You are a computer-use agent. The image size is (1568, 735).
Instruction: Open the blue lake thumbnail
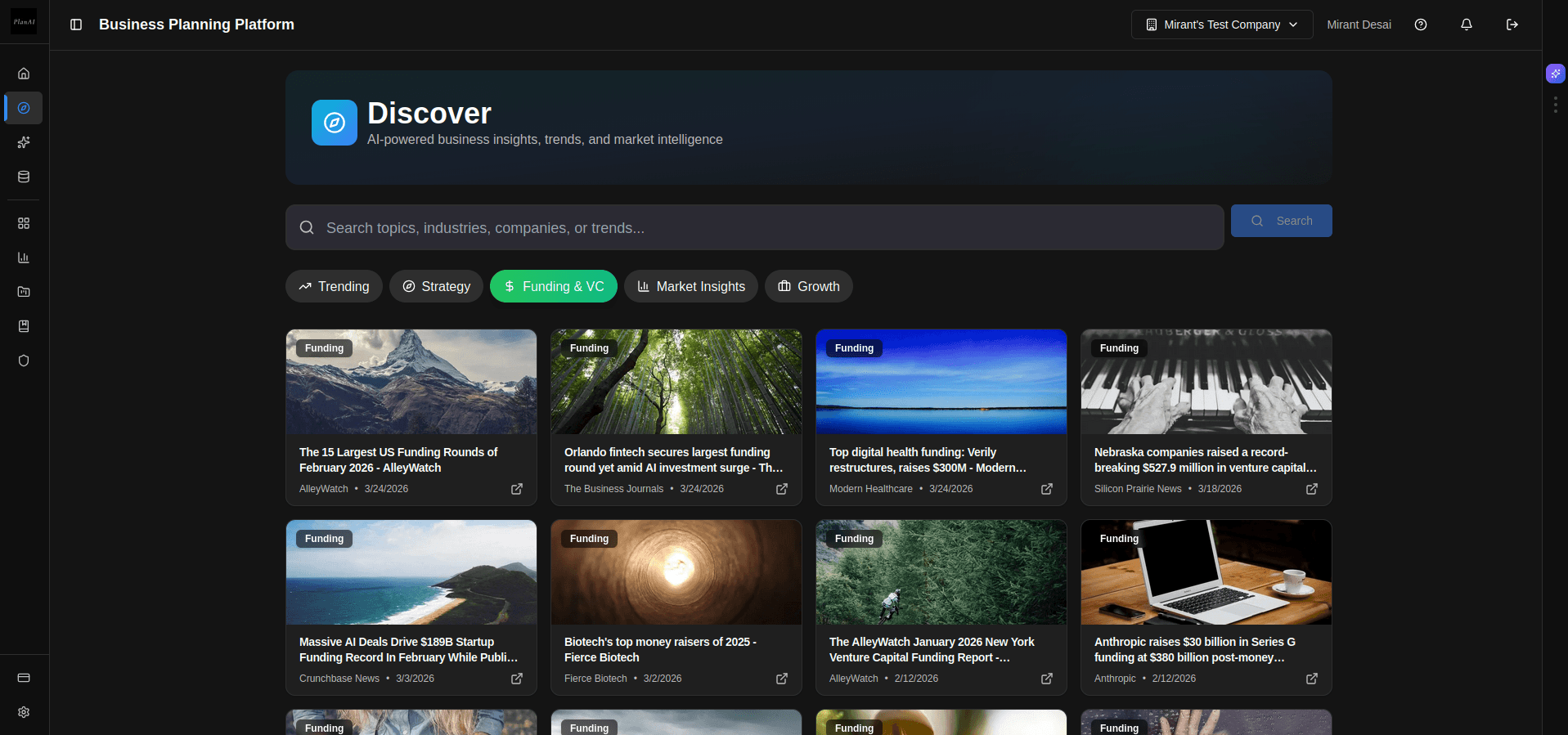[941, 382]
